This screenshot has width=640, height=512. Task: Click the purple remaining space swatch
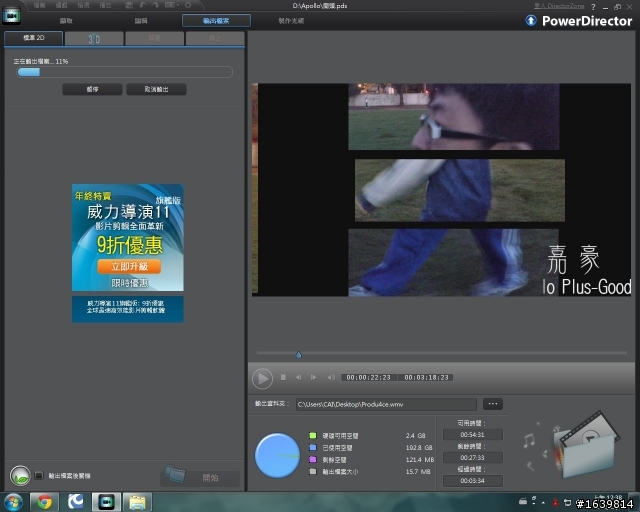point(313,459)
